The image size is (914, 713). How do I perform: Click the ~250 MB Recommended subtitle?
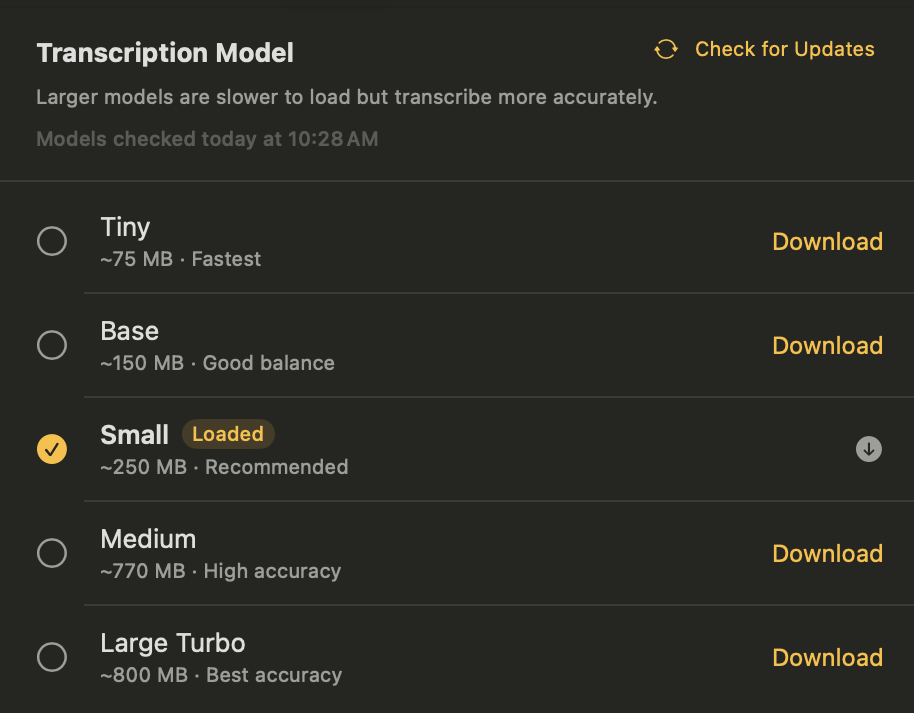[224, 467]
